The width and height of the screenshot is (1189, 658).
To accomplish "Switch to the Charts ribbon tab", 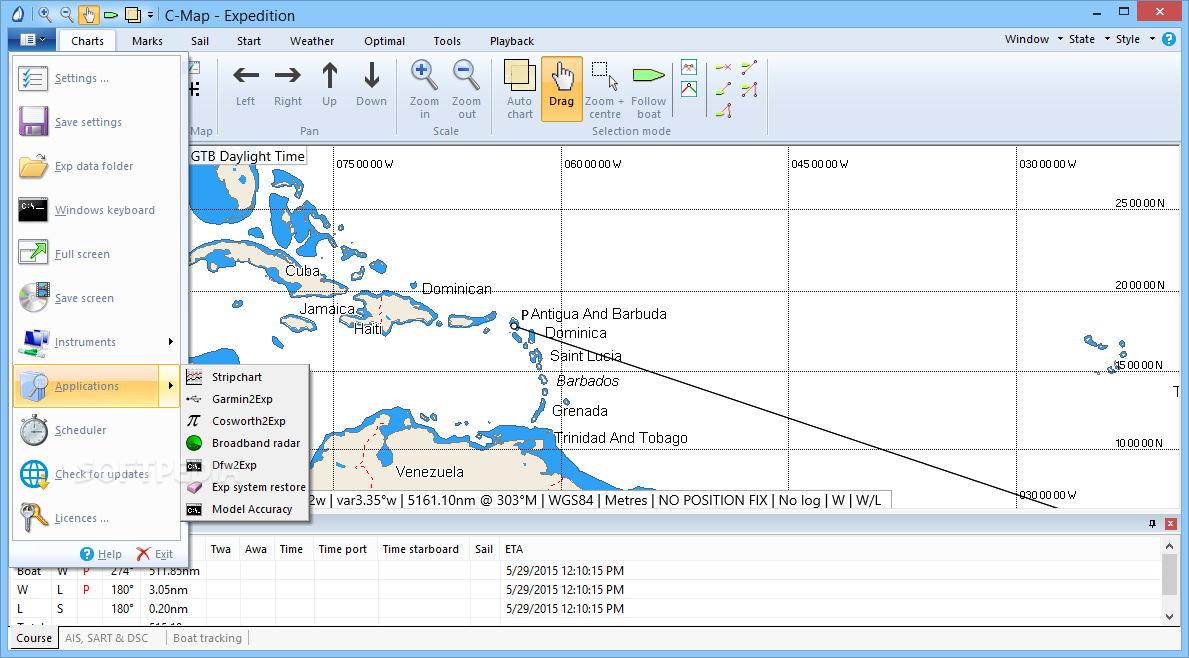I will pyautogui.click(x=87, y=41).
